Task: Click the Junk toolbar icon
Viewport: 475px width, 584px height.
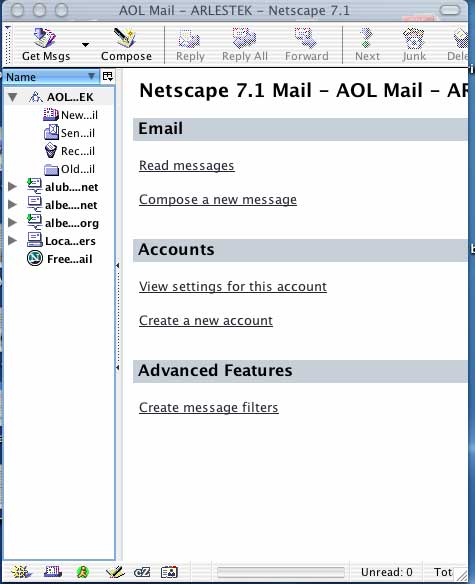Action: coord(414,45)
